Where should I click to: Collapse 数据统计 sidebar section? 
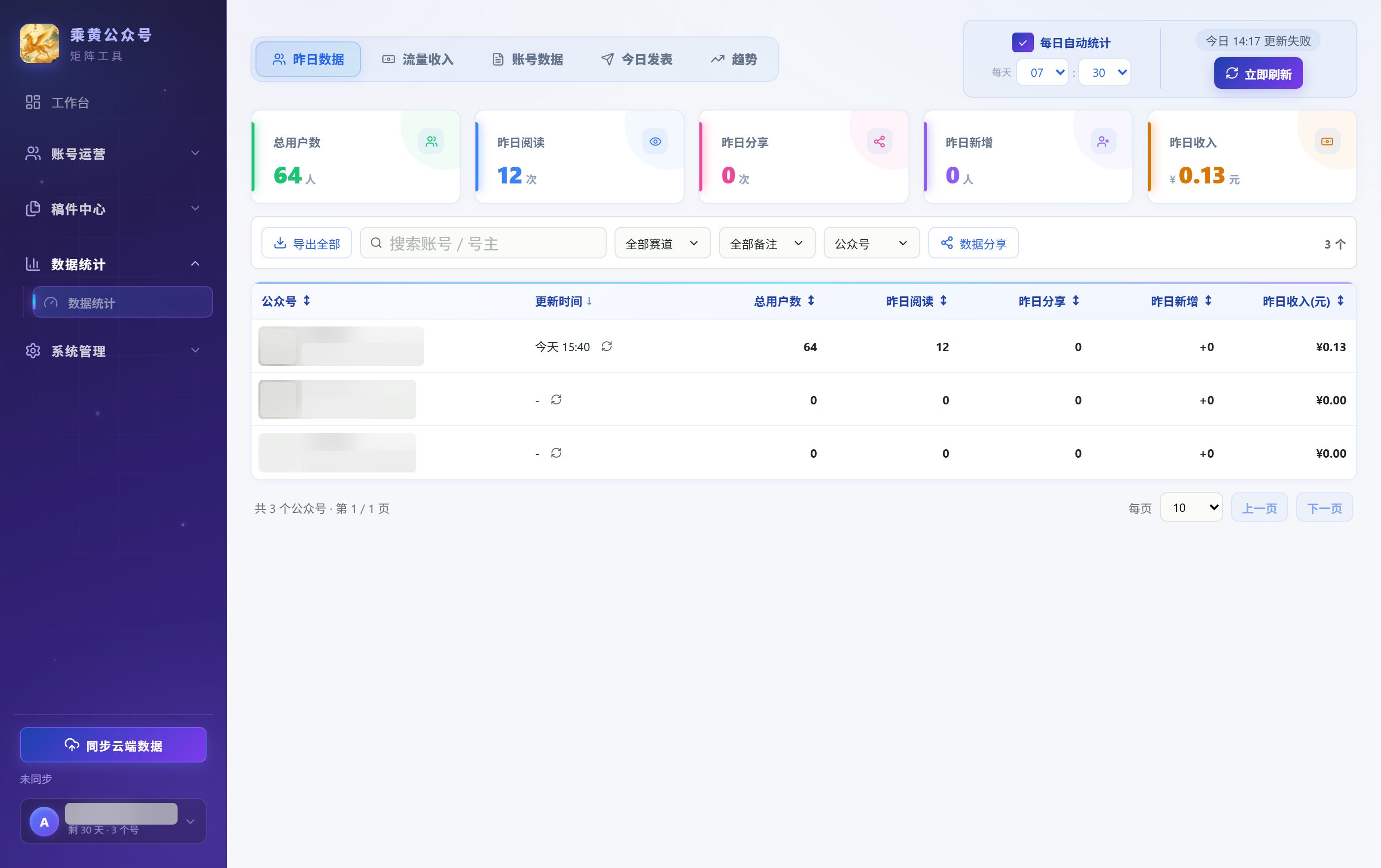[113, 264]
